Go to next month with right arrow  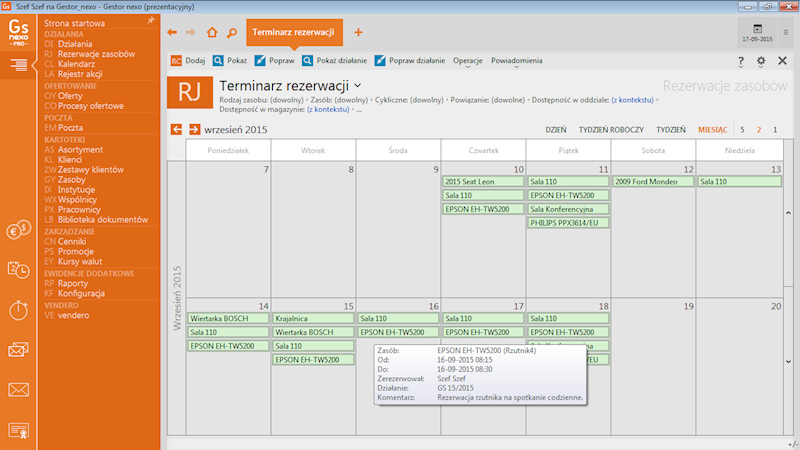[x=194, y=130]
